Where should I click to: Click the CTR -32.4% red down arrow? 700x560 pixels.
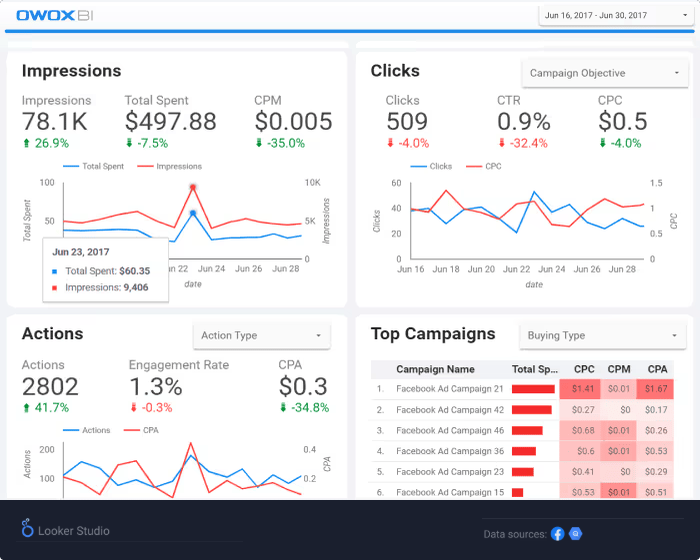501,143
